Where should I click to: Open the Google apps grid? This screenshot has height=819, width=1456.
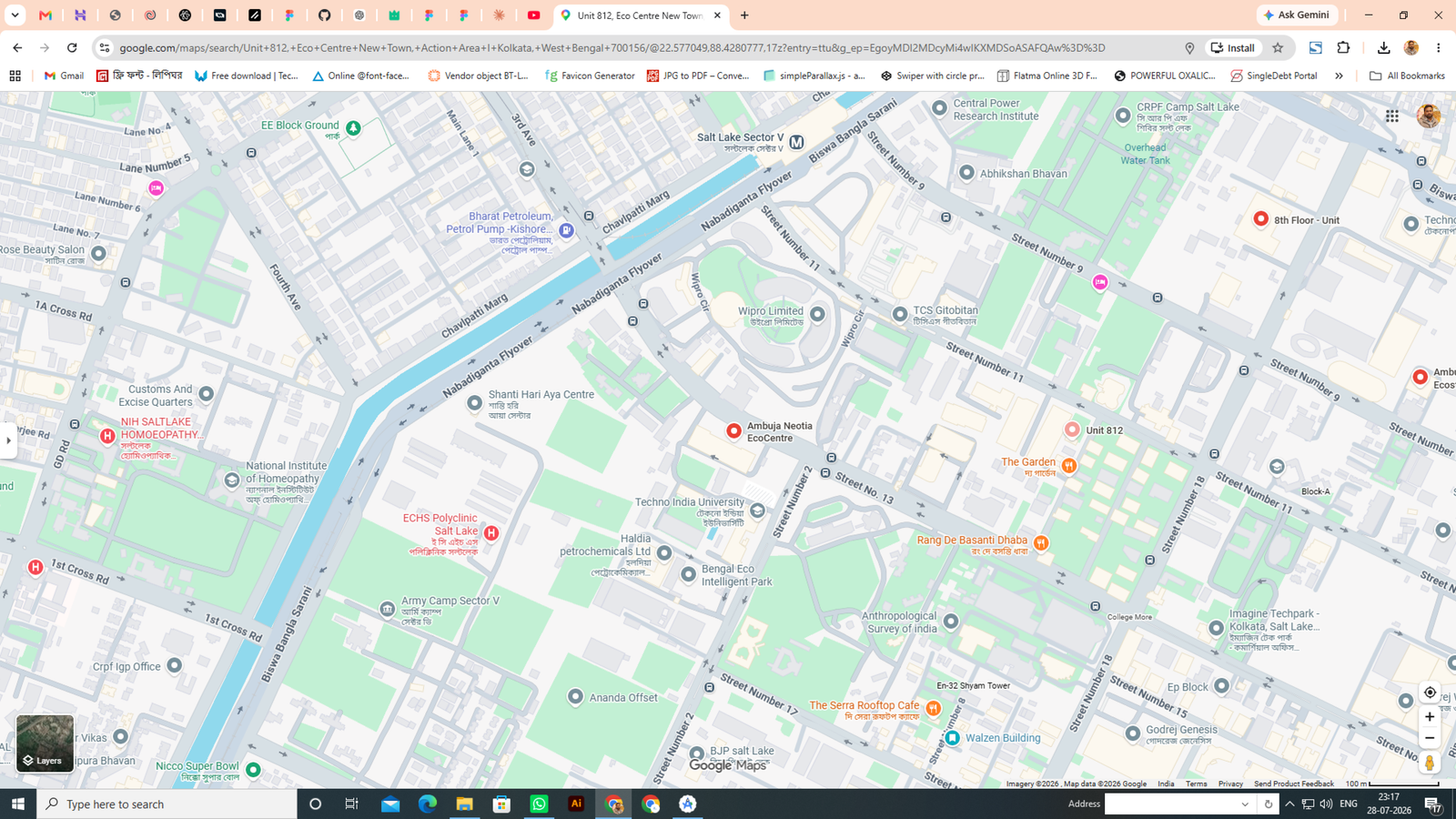click(1392, 116)
